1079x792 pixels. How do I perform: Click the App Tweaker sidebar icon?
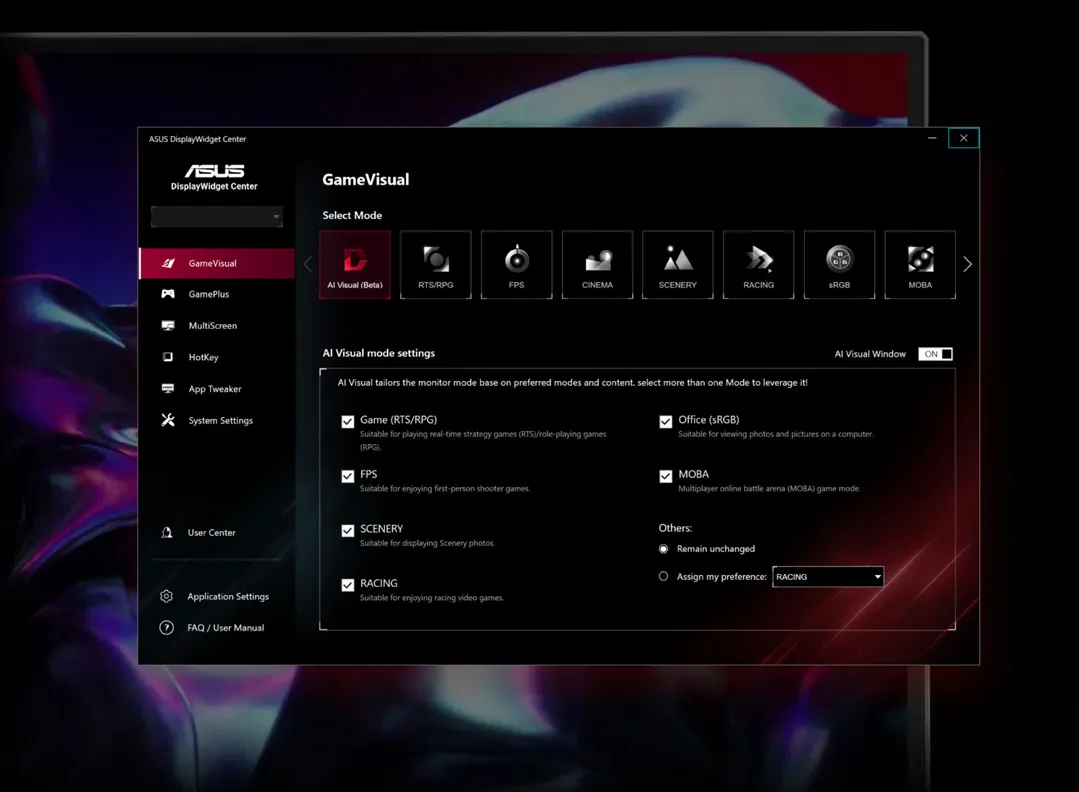(168, 389)
